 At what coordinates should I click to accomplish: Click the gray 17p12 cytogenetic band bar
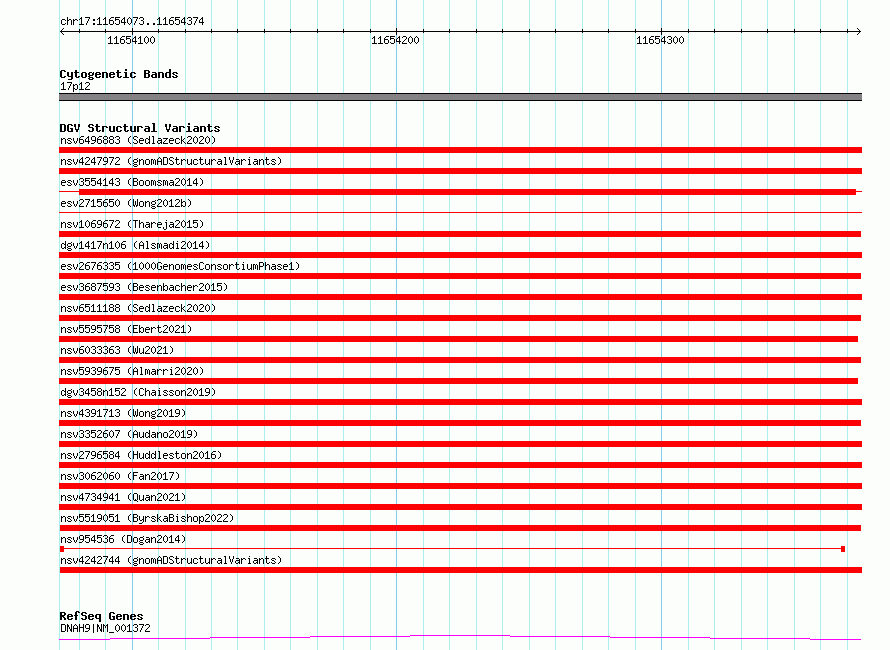tap(460, 97)
